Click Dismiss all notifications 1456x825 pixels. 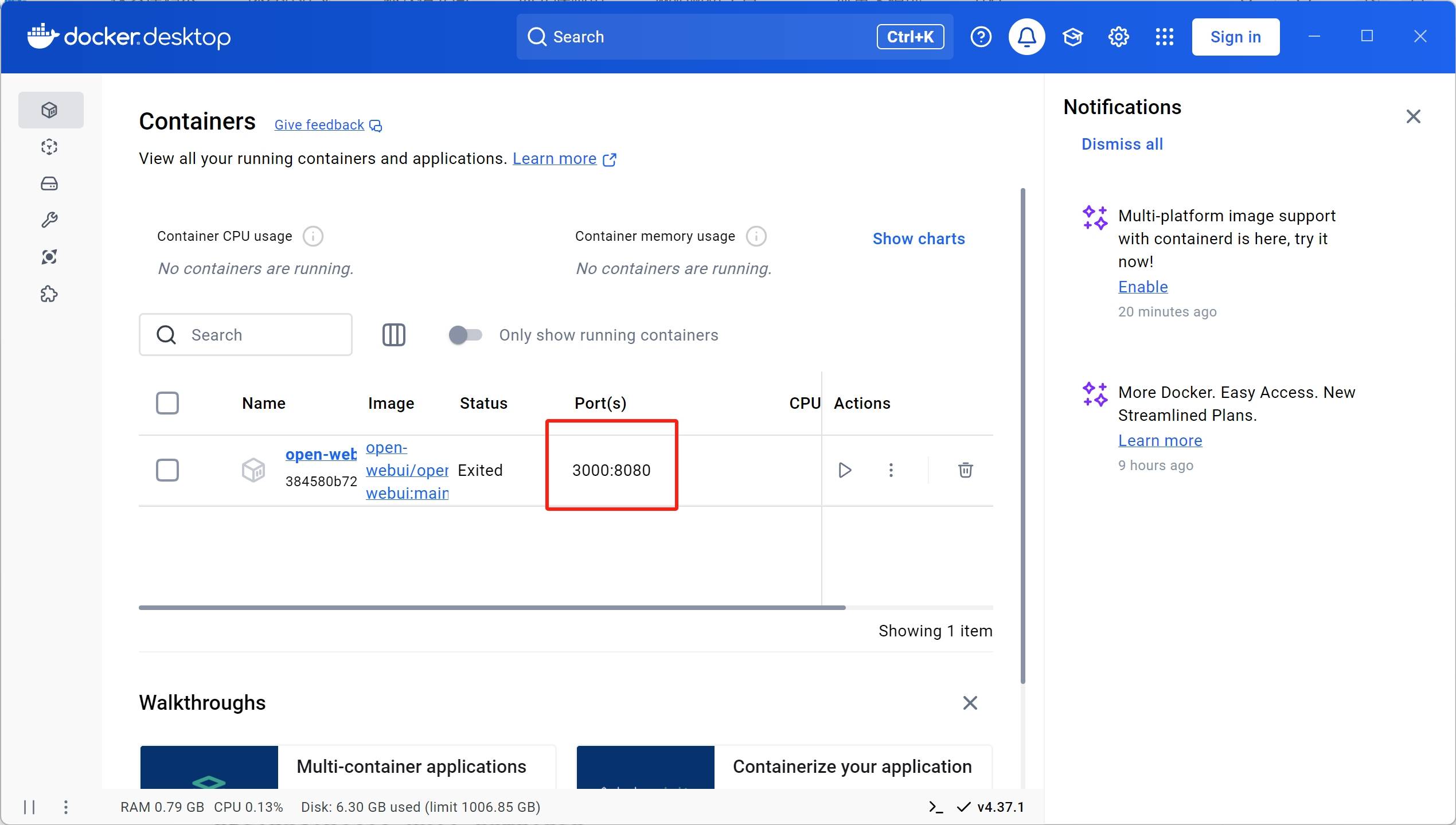tap(1122, 144)
